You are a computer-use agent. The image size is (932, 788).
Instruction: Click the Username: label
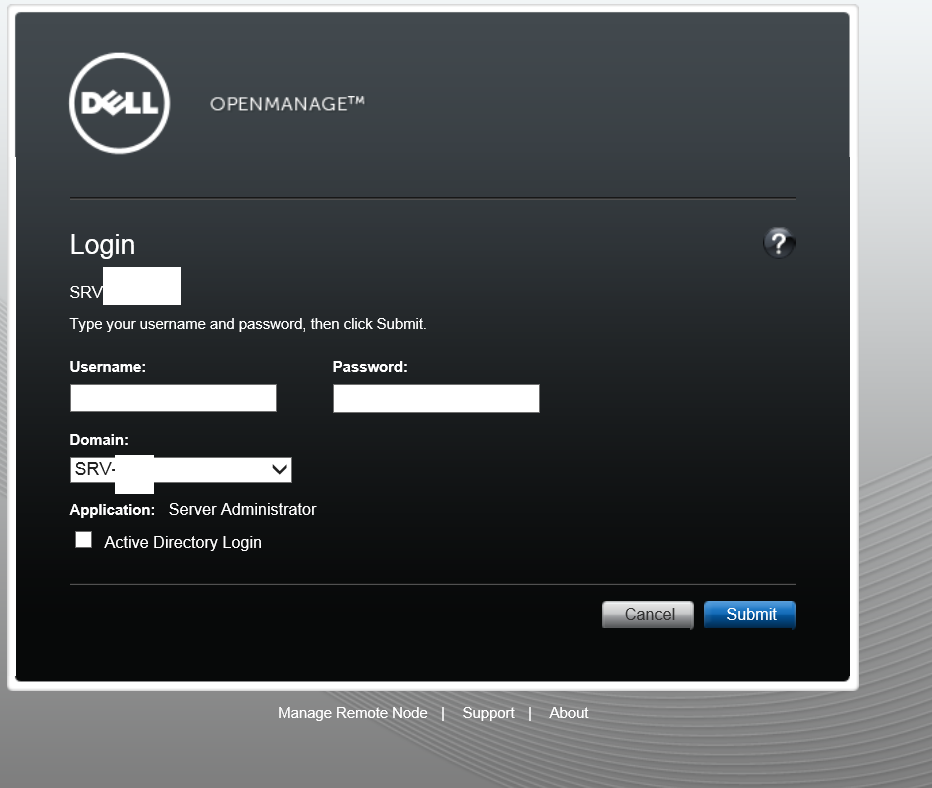coord(108,367)
